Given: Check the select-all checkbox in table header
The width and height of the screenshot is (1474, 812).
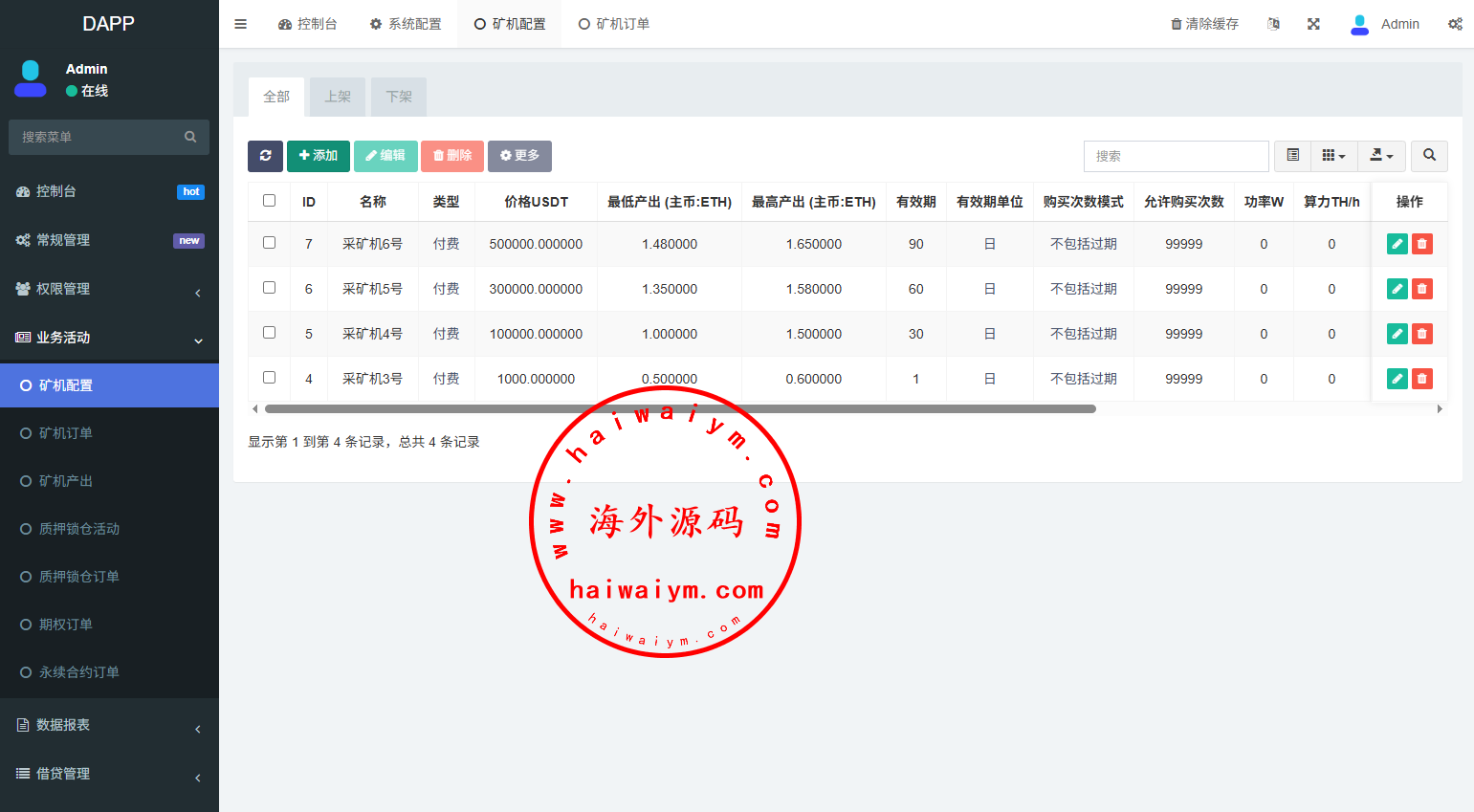Looking at the screenshot, I should pos(269,201).
